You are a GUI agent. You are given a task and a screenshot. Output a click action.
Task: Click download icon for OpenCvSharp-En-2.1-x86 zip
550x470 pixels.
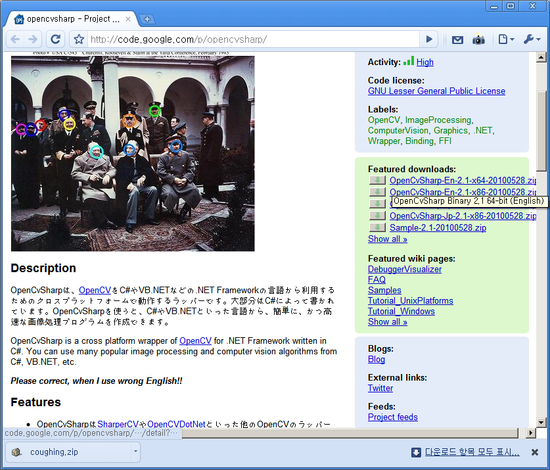(377, 192)
